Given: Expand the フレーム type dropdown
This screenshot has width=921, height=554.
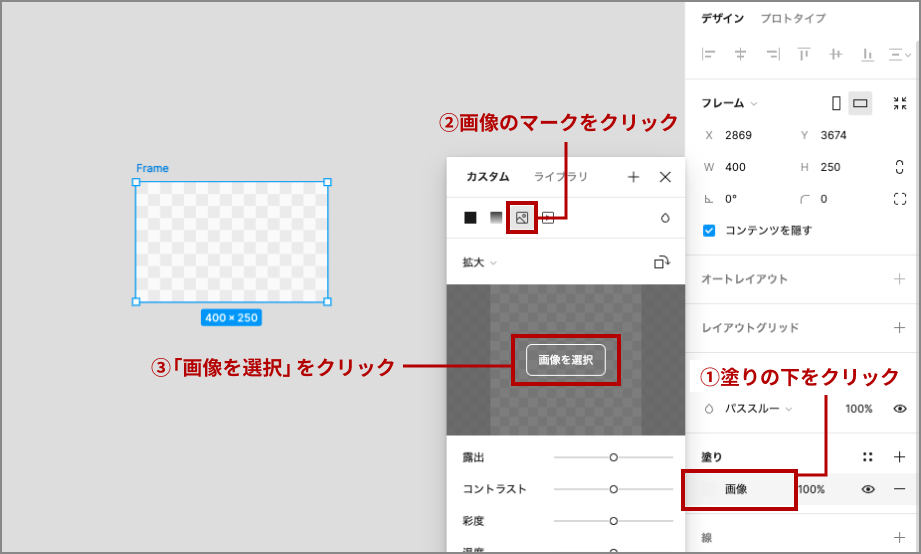Looking at the screenshot, I should tap(729, 103).
